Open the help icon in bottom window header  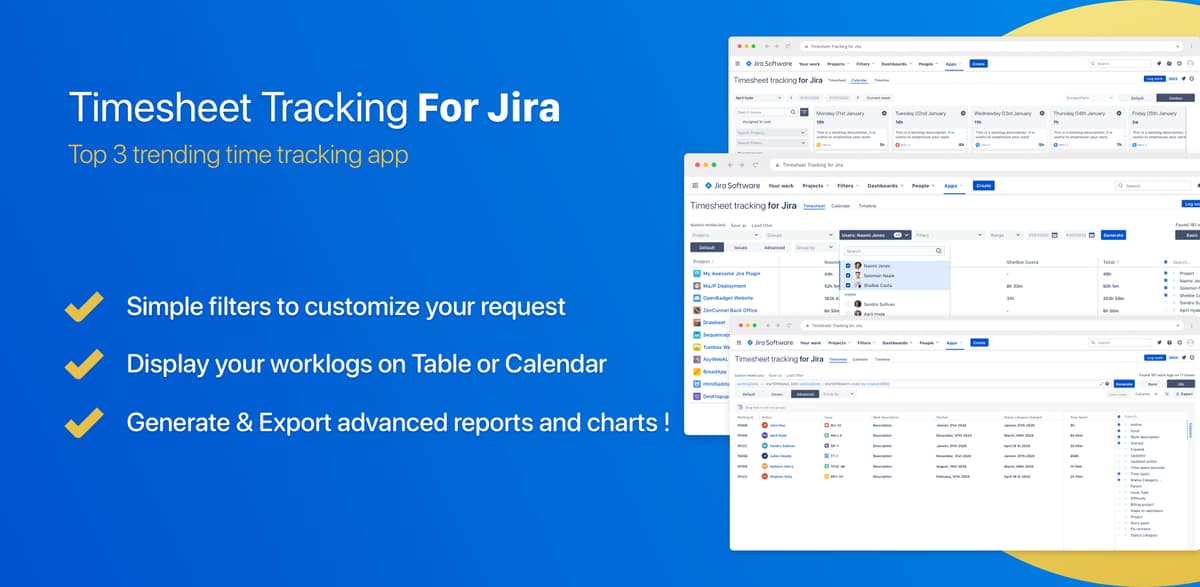point(1167,342)
